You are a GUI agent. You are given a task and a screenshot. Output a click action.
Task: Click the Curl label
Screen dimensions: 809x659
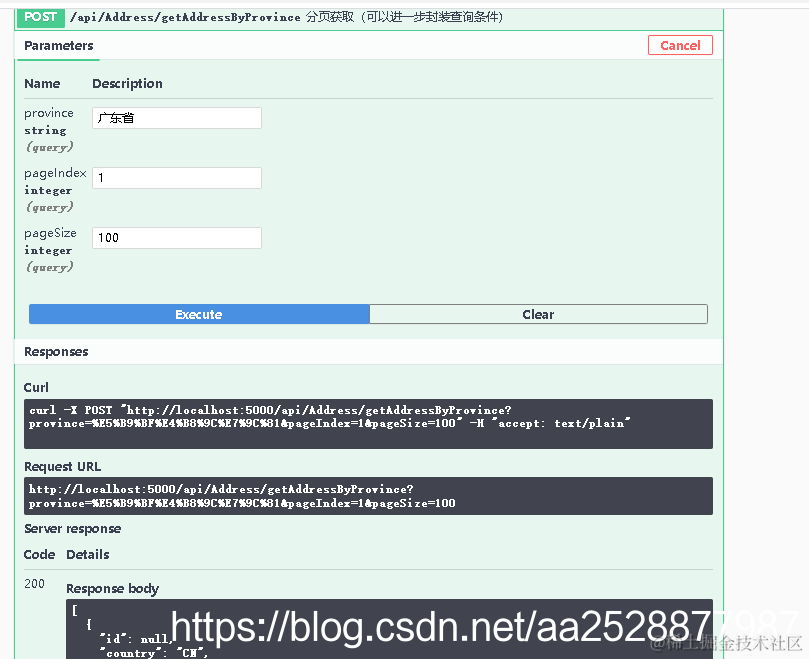36,388
